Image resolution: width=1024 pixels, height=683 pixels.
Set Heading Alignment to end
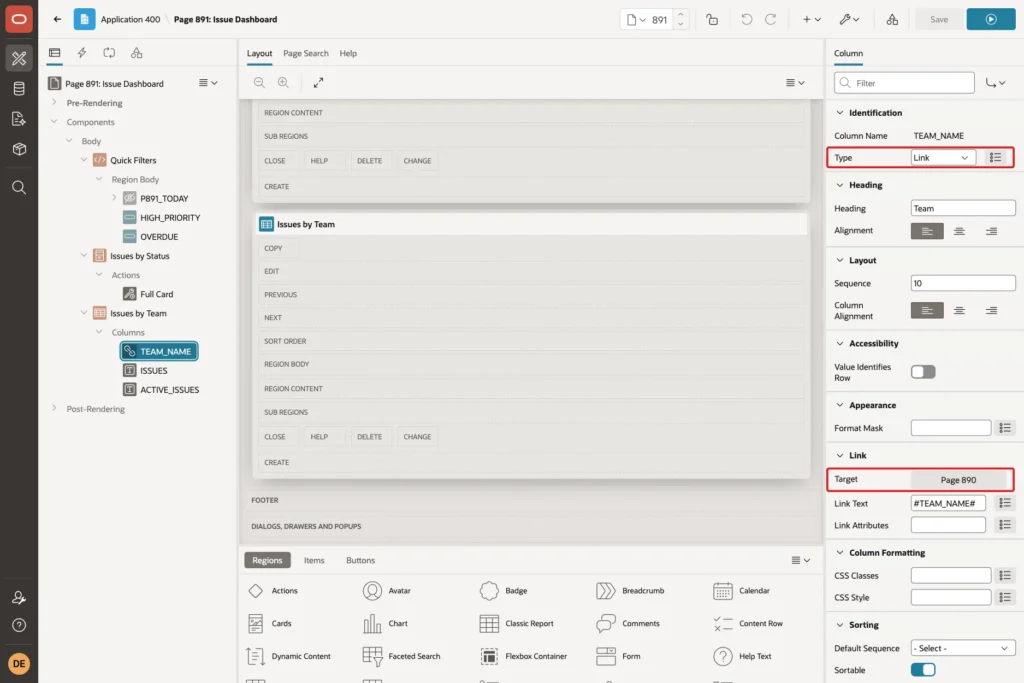coord(991,231)
